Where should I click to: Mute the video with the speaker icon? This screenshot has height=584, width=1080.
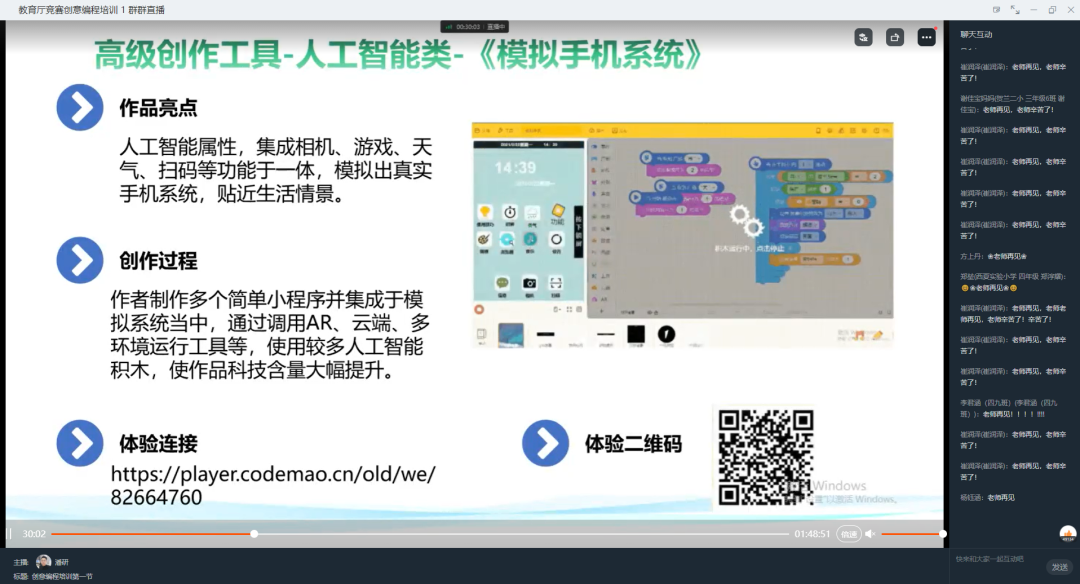[x=870, y=534]
